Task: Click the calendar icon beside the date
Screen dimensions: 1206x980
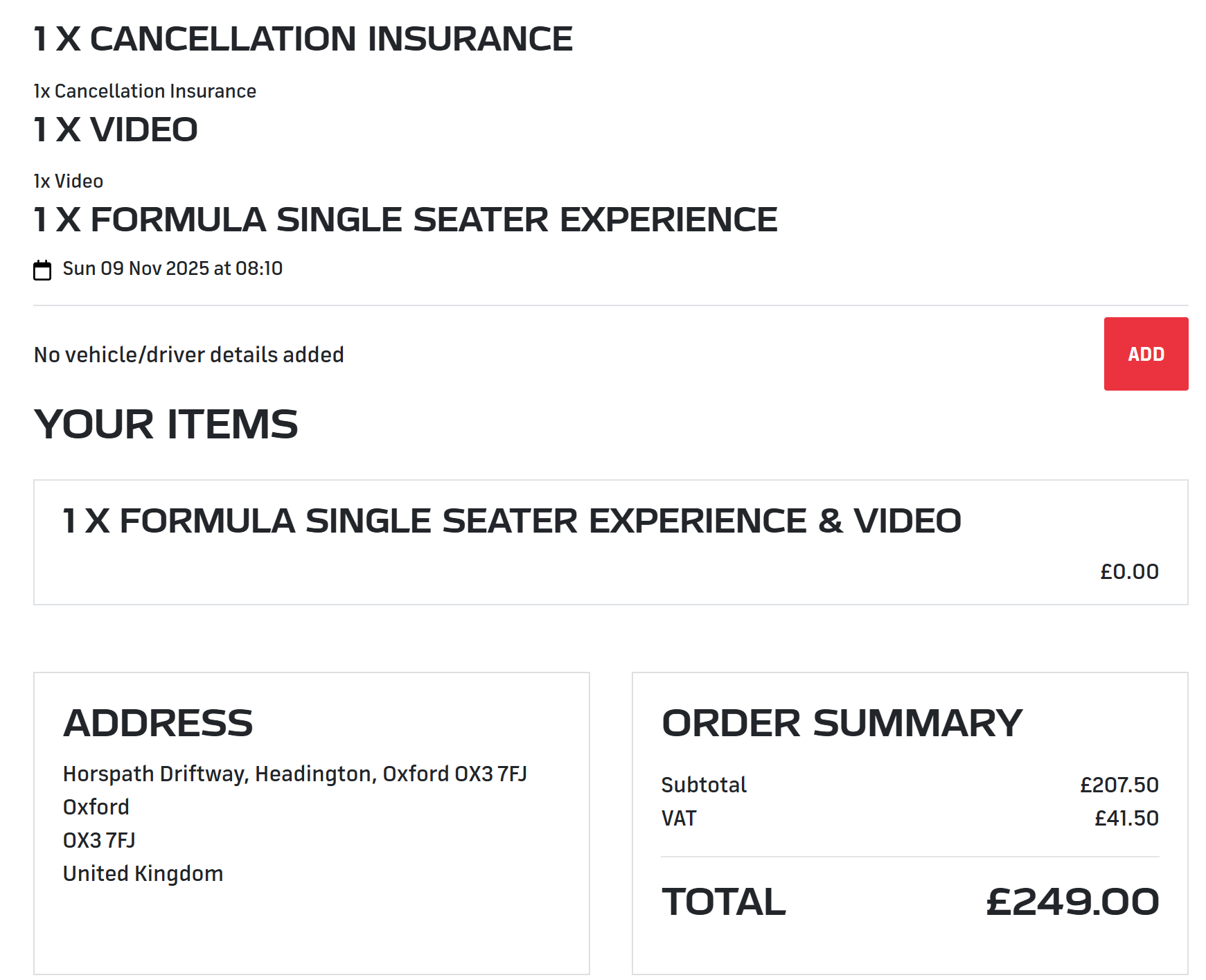Action: (x=42, y=269)
